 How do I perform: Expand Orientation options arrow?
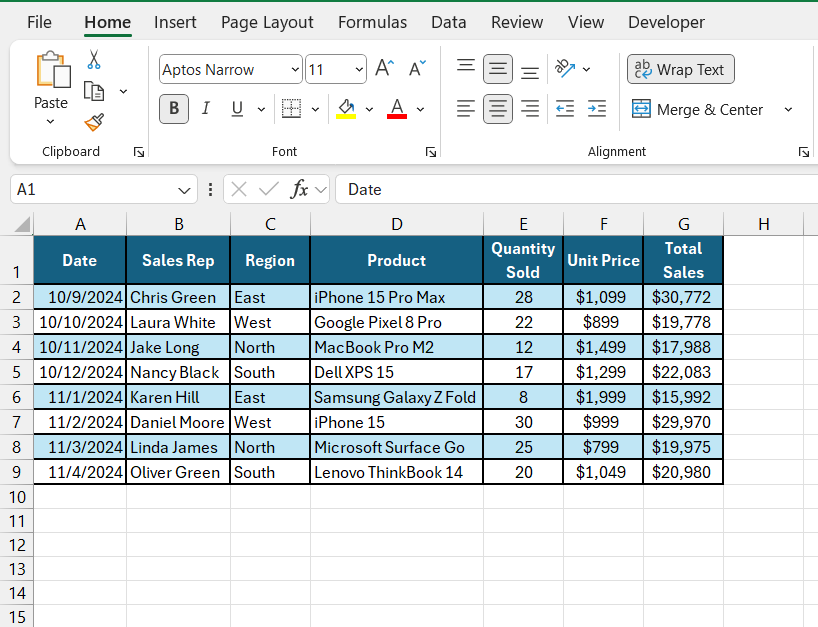[x=586, y=69]
